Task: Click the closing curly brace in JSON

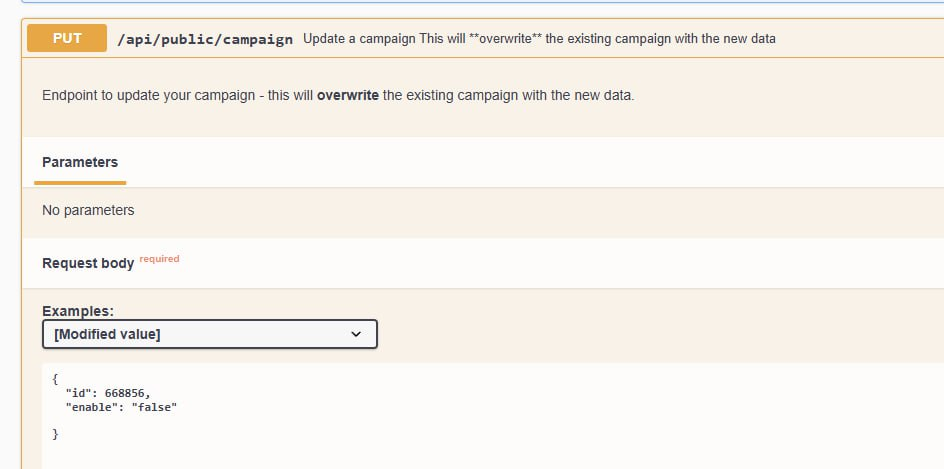Action: [x=55, y=434]
